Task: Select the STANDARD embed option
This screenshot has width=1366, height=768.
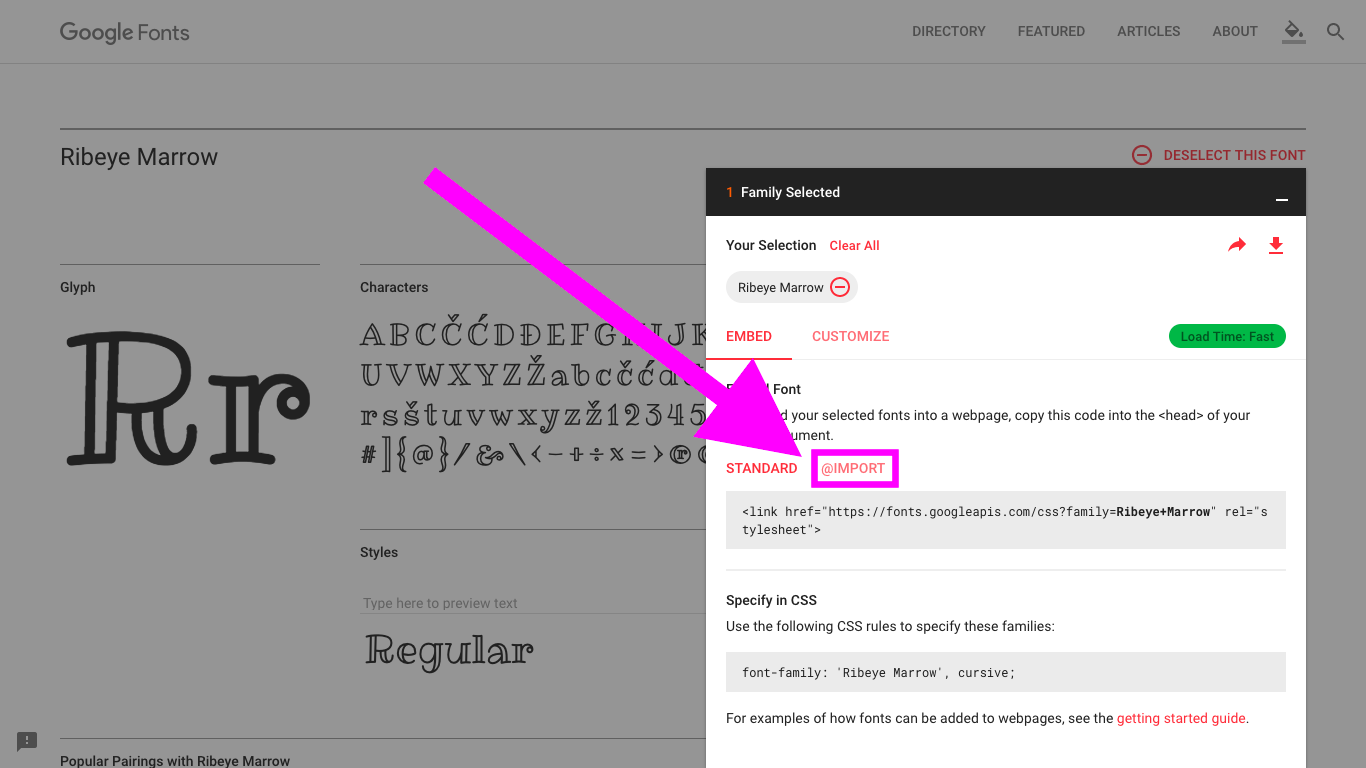Action: click(x=761, y=468)
